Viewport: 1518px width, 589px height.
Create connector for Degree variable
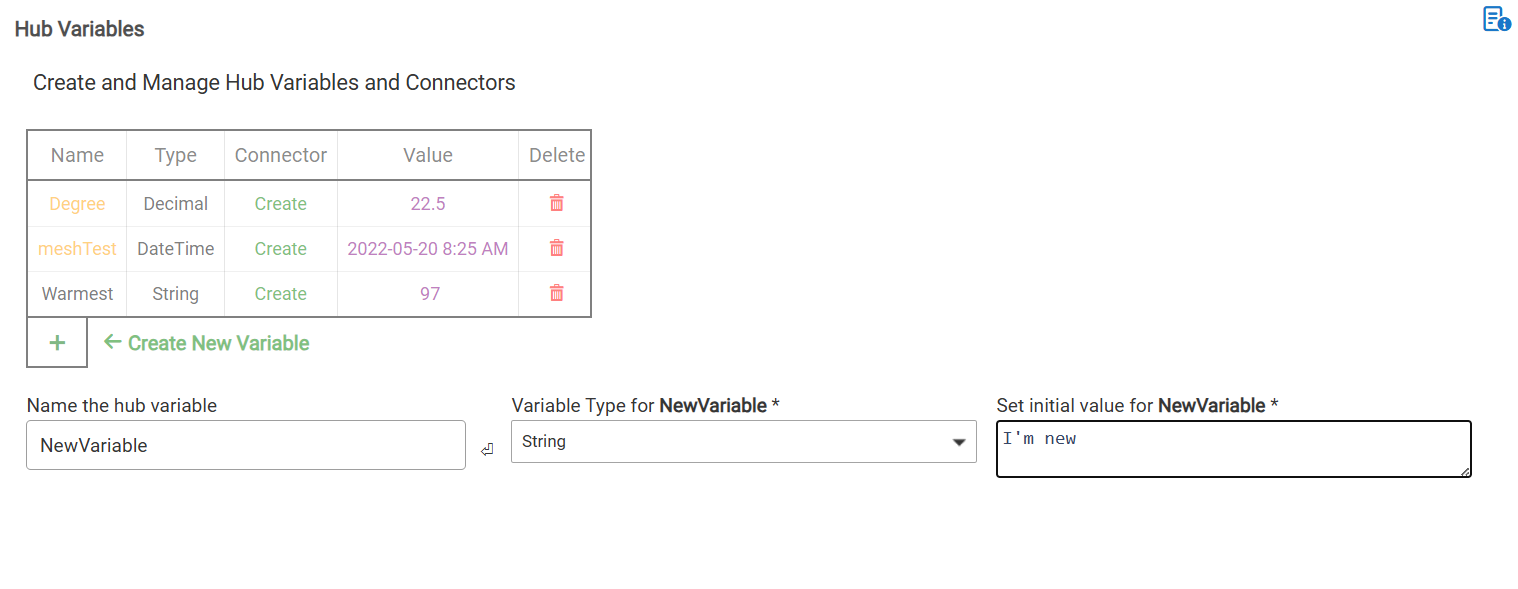[280, 204]
